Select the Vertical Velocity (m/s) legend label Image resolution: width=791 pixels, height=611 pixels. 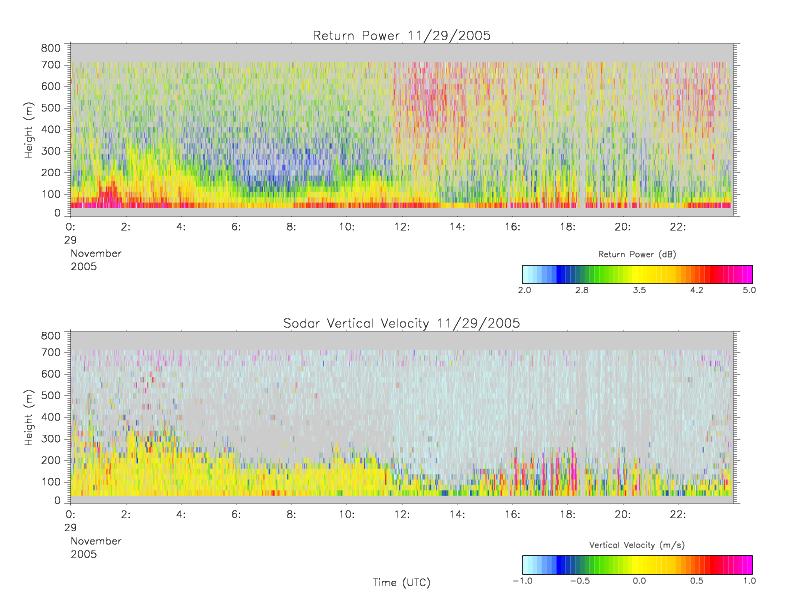click(637, 545)
